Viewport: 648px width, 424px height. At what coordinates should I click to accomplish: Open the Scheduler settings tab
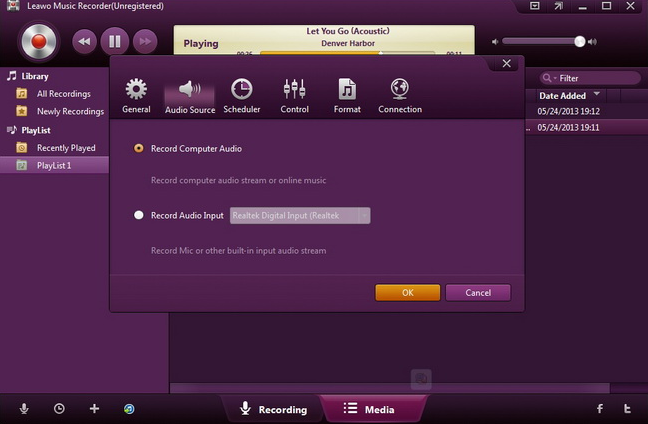click(242, 96)
